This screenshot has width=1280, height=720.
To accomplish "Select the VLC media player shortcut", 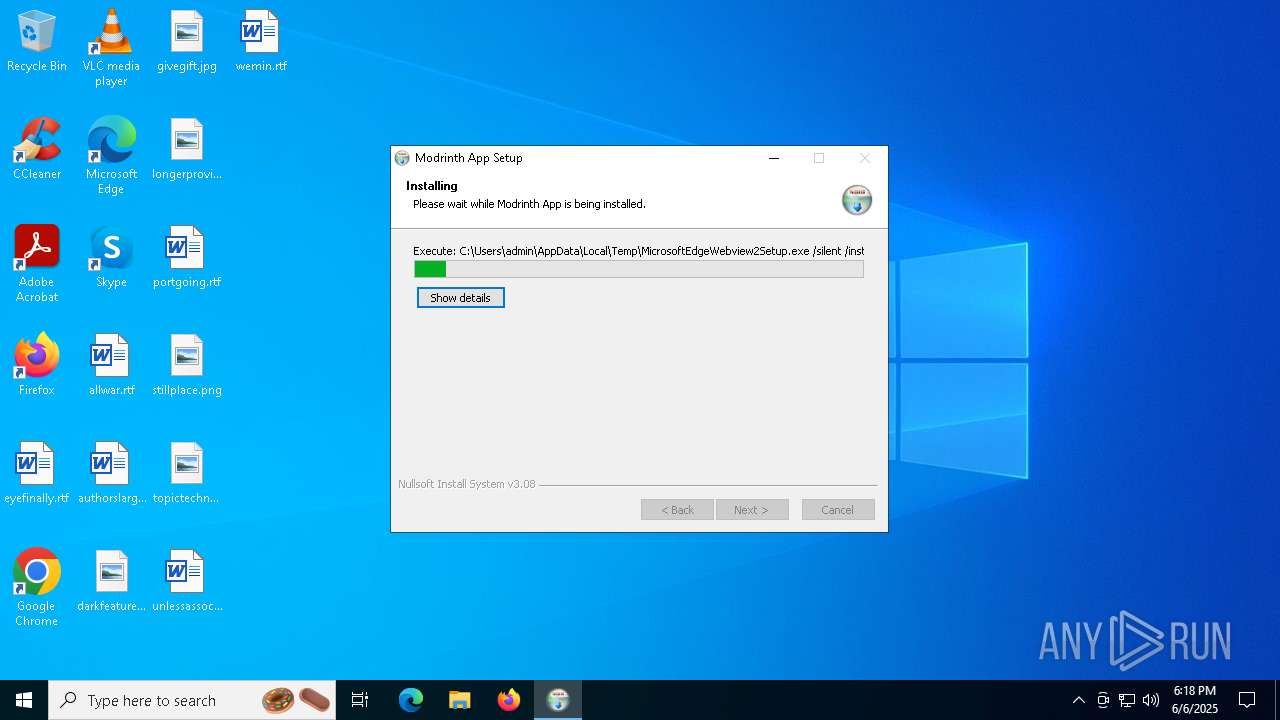I will (x=111, y=48).
